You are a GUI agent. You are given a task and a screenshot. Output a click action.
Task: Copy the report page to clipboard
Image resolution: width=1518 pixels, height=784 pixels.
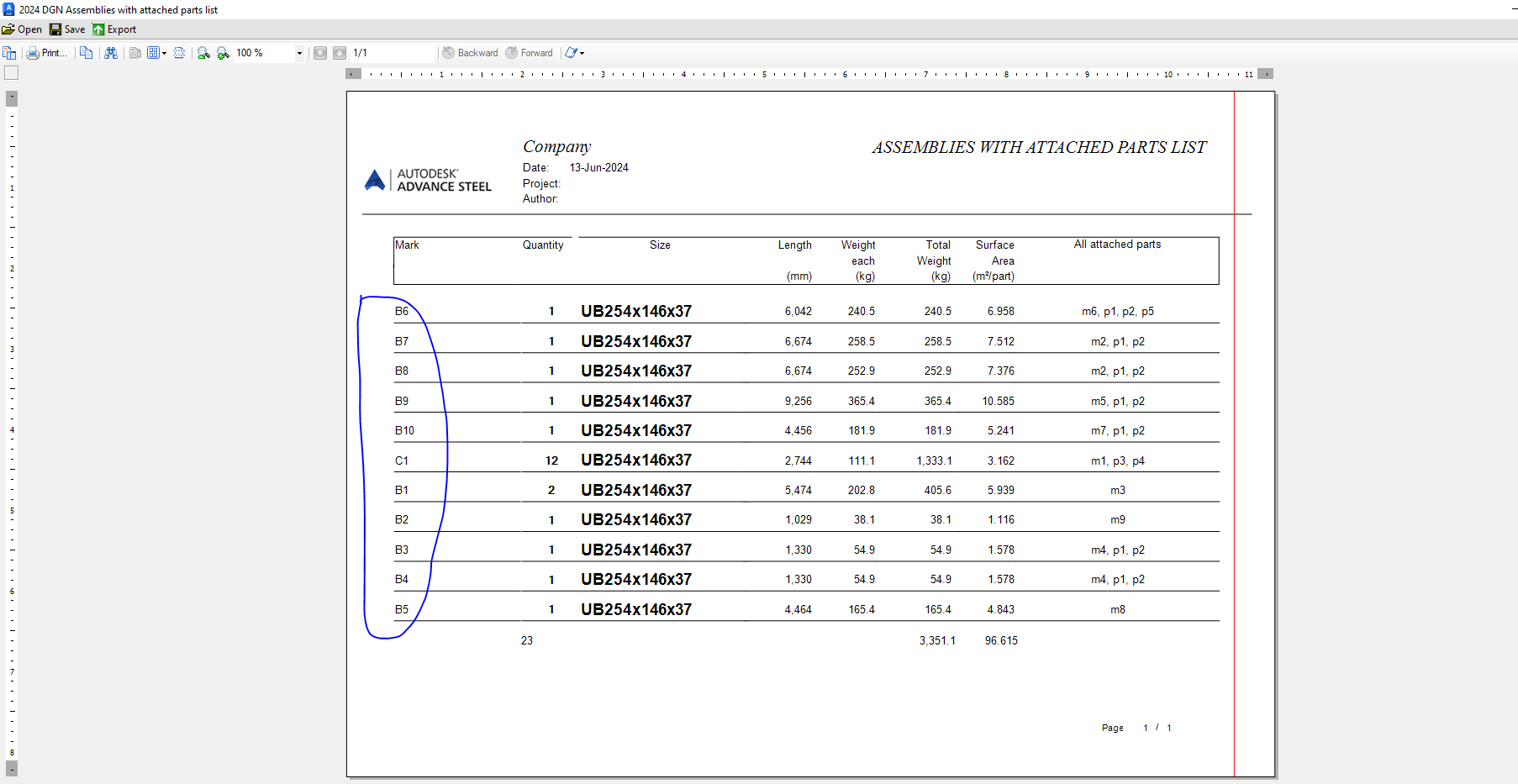tap(86, 52)
